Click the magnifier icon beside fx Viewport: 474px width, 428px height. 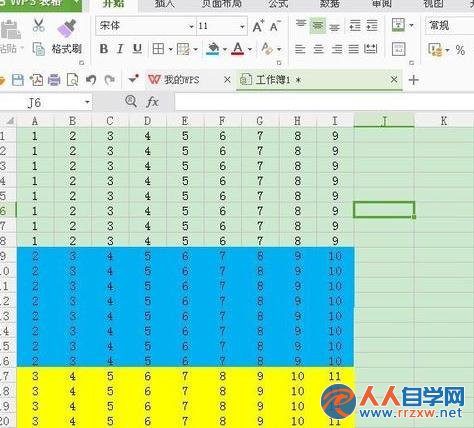131,101
